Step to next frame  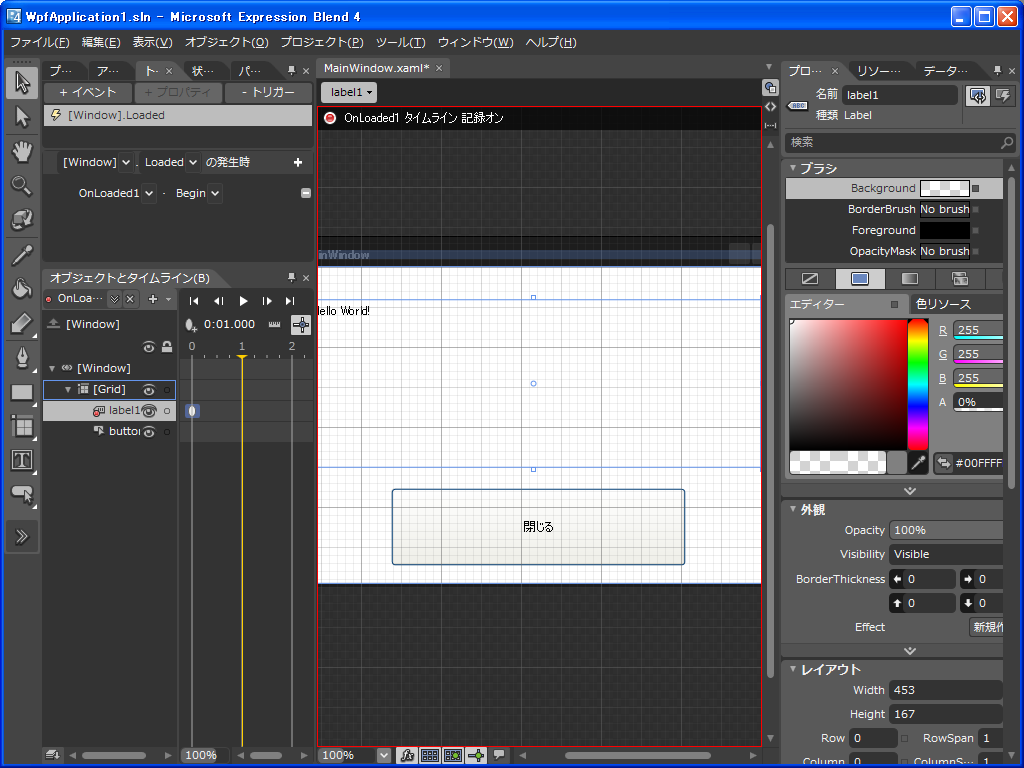pos(266,301)
